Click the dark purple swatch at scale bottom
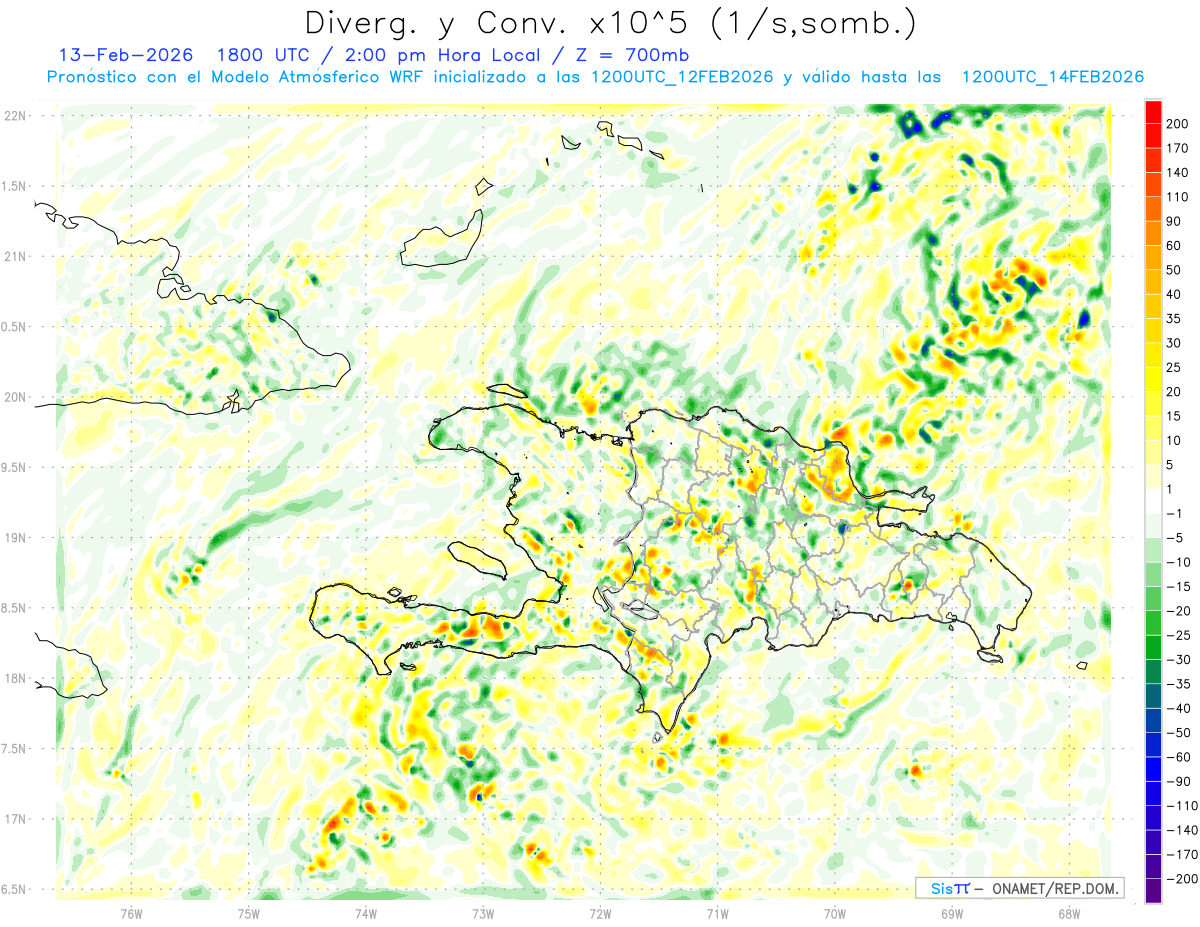The height and width of the screenshot is (927, 1200). 1153,891
